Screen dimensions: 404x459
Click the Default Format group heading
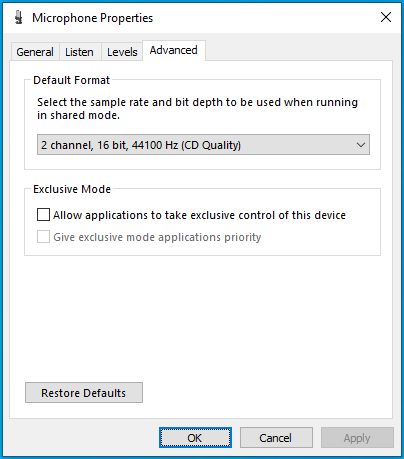coord(71,80)
